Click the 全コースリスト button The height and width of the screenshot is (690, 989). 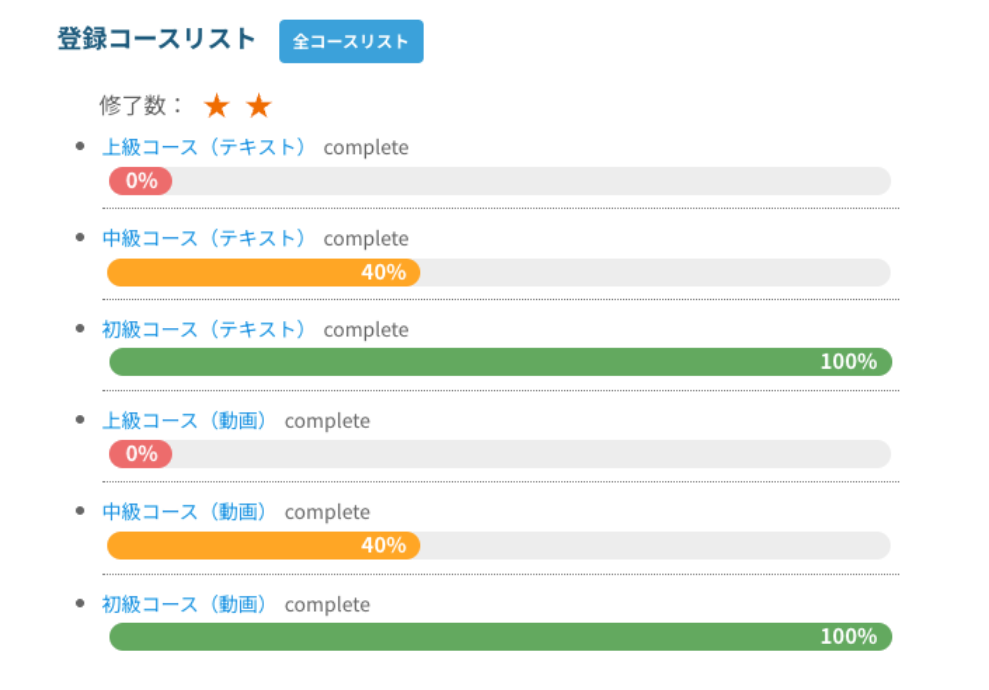tap(351, 41)
